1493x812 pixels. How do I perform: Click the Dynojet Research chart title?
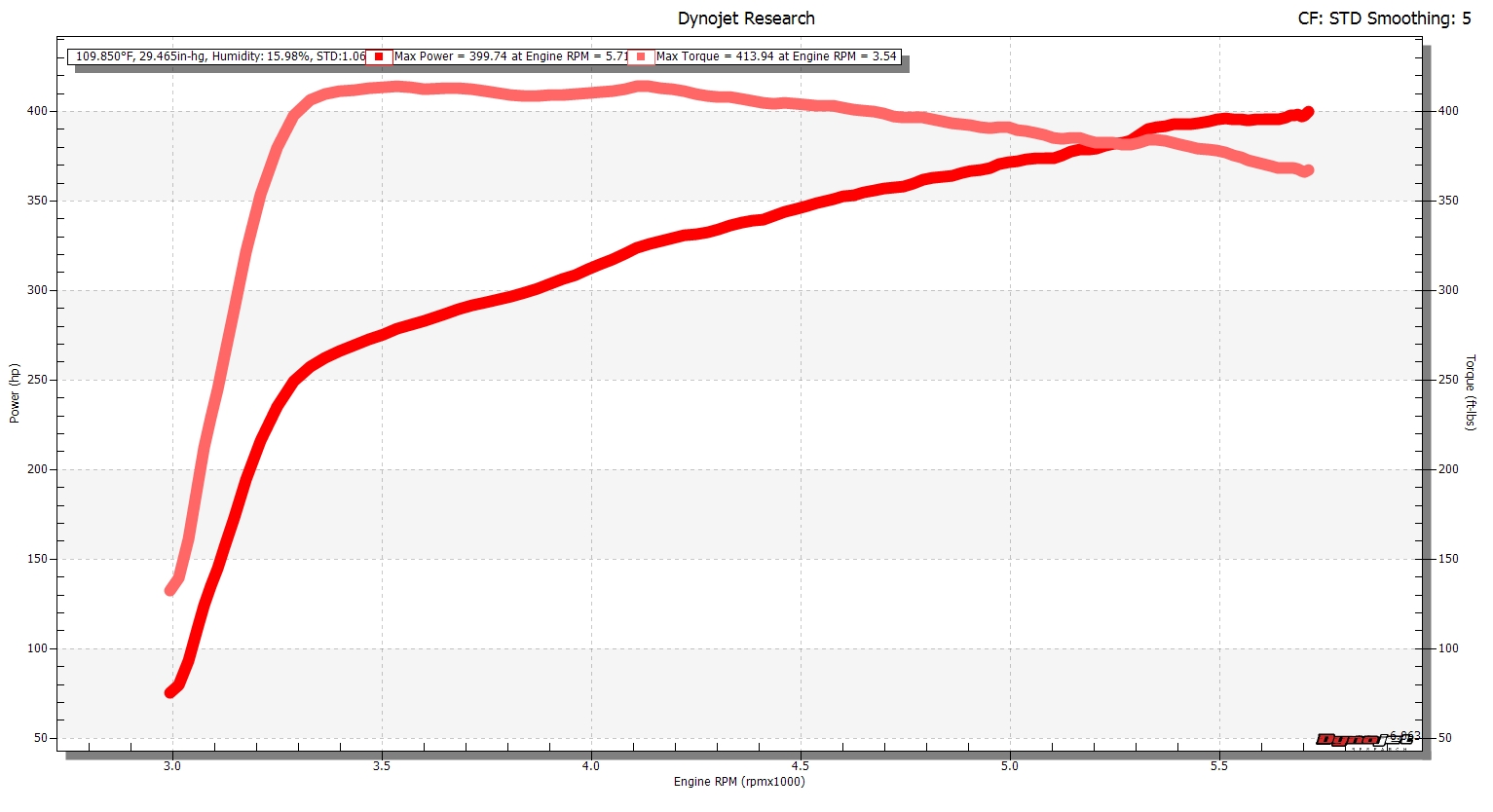point(746,18)
